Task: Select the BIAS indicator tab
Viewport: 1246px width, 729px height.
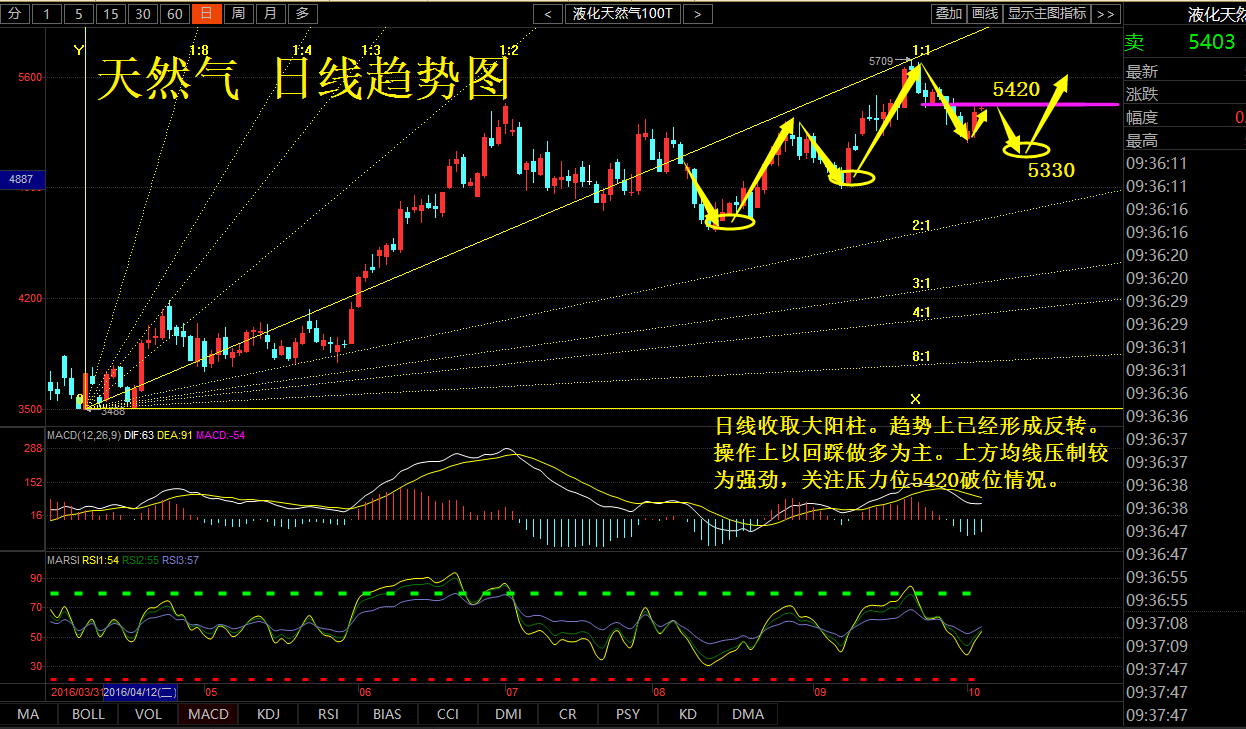Action: coord(387,714)
